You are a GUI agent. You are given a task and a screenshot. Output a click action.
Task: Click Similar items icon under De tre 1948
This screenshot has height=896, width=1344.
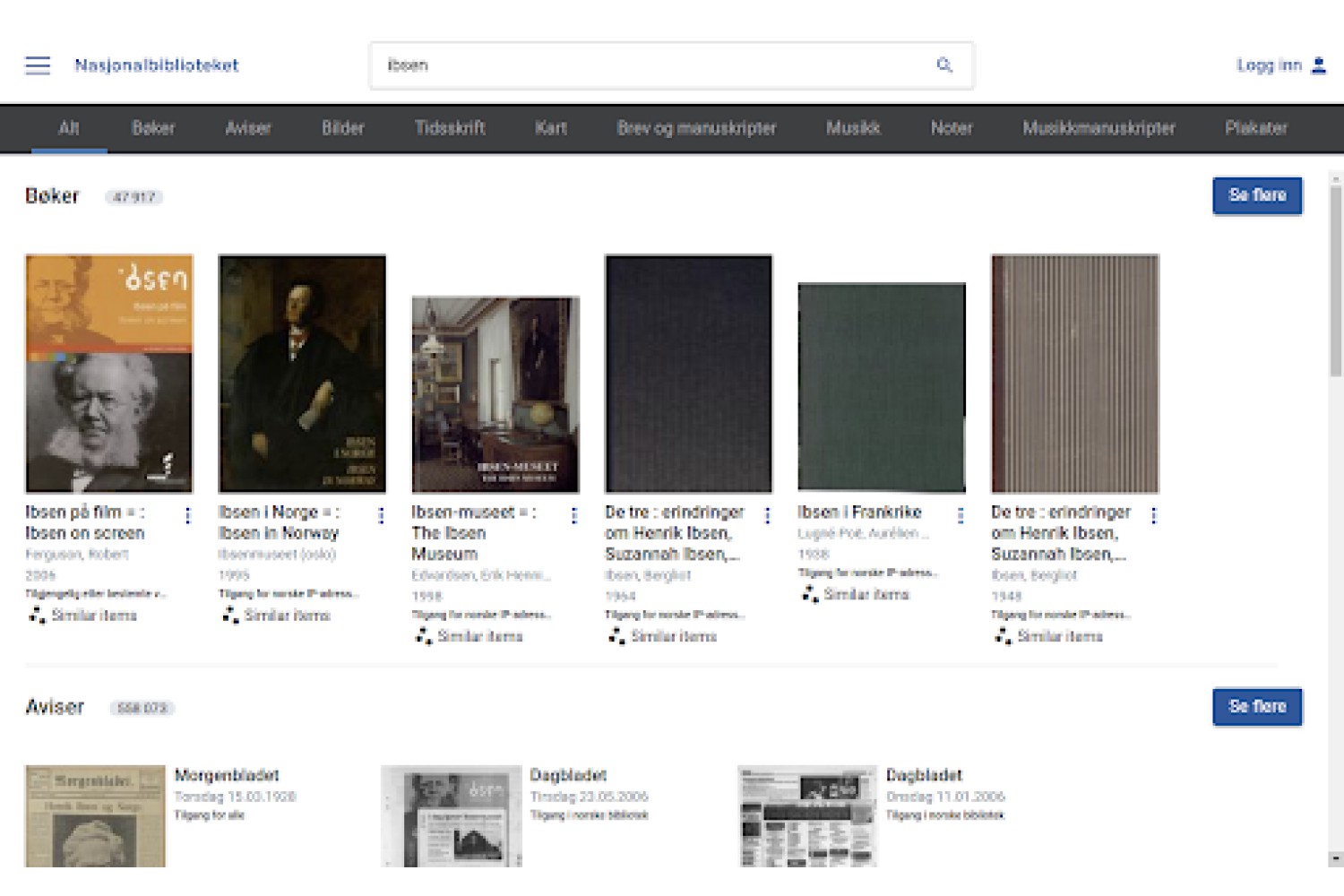tap(1003, 636)
